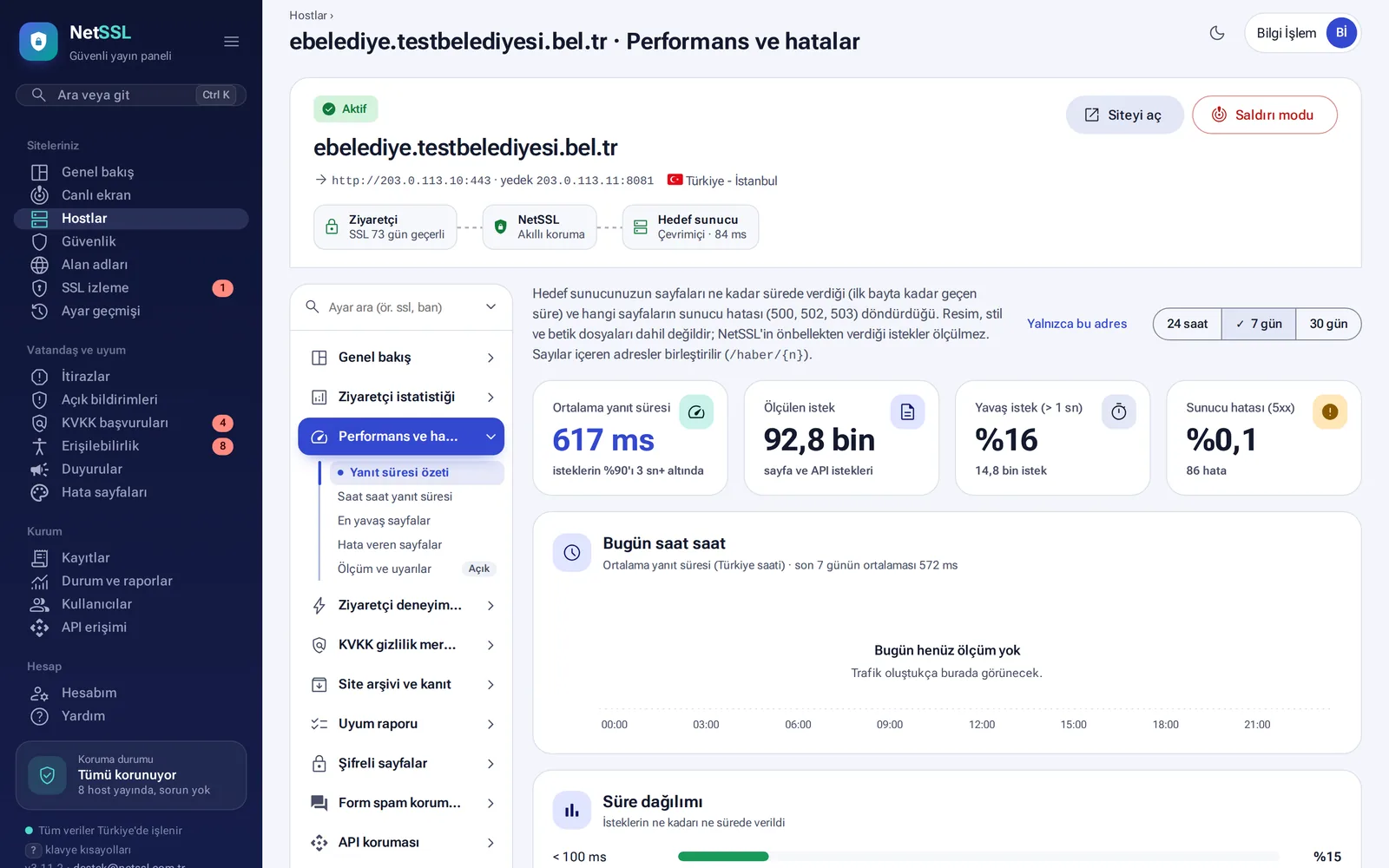This screenshot has width=1389, height=868.
Task: Open KVKK başvuruları section
Action: (x=131, y=423)
